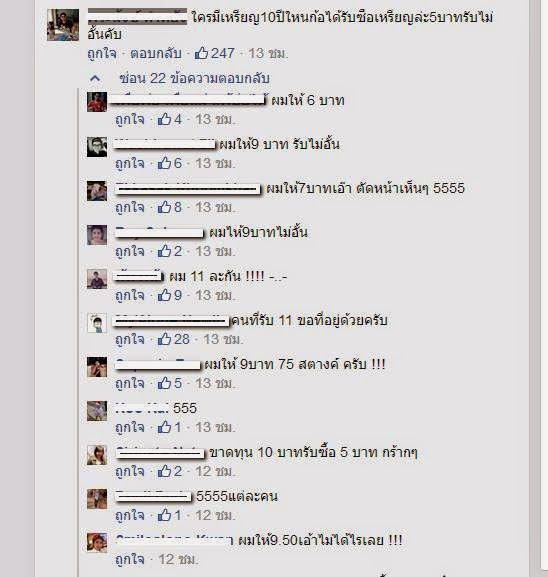Click thumbs-up icon with 8 likes on 5555 reply
The image size is (548, 577).
(164, 207)
